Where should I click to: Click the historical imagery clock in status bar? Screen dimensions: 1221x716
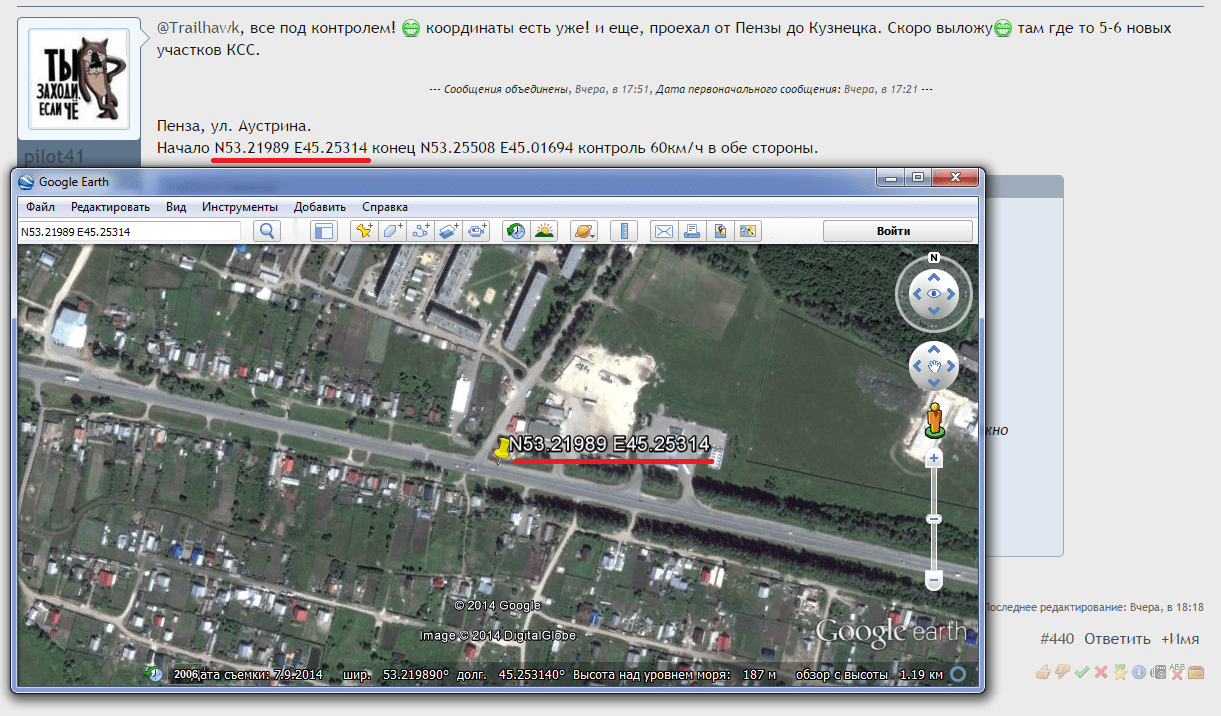155,674
